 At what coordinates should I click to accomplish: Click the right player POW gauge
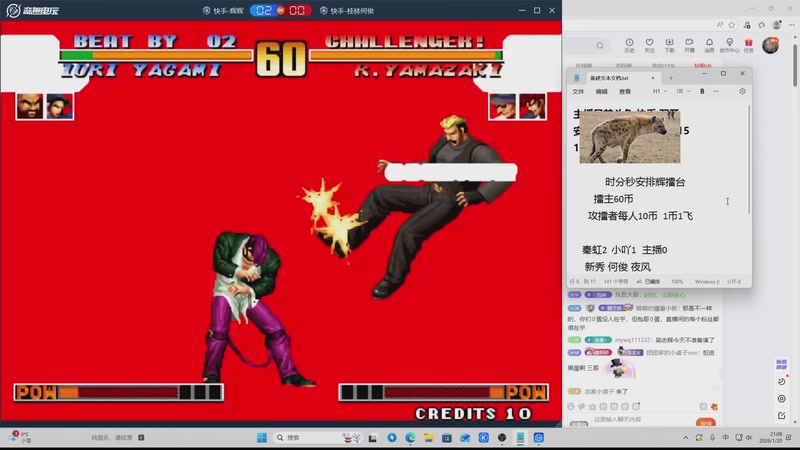tap(444, 392)
